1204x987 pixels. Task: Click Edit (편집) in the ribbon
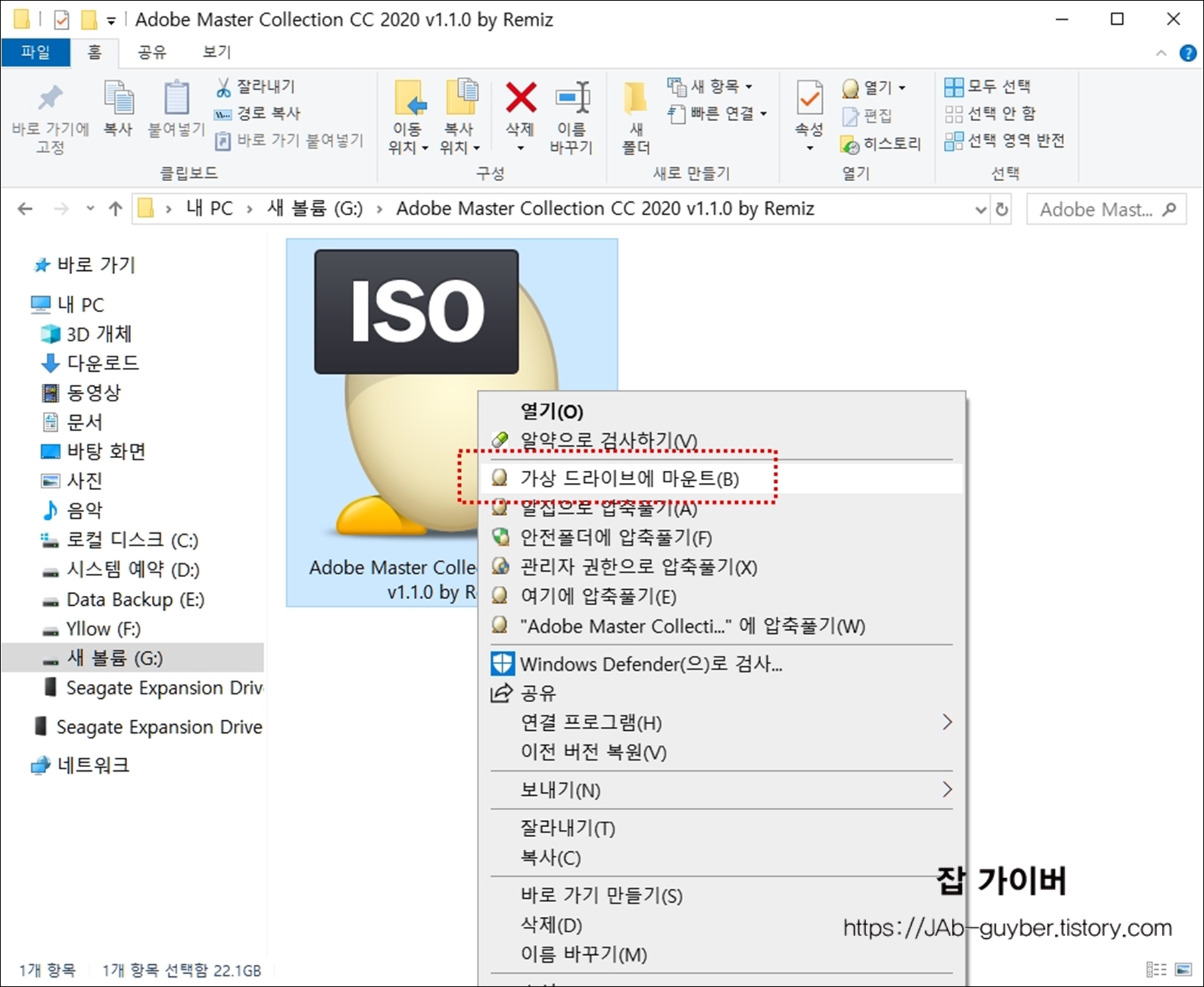click(868, 116)
